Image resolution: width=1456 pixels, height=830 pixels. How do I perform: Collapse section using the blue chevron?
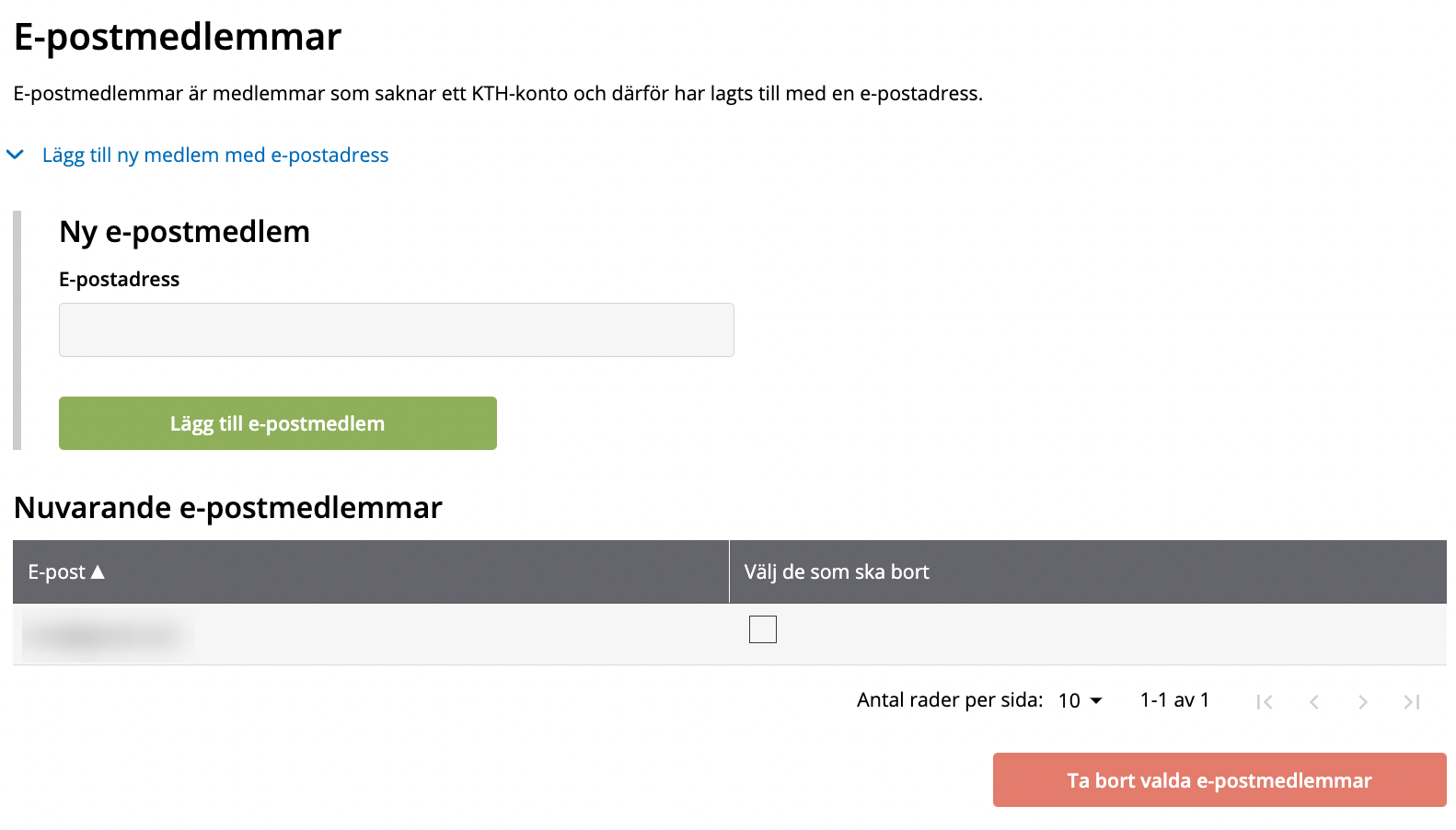tap(16, 155)
